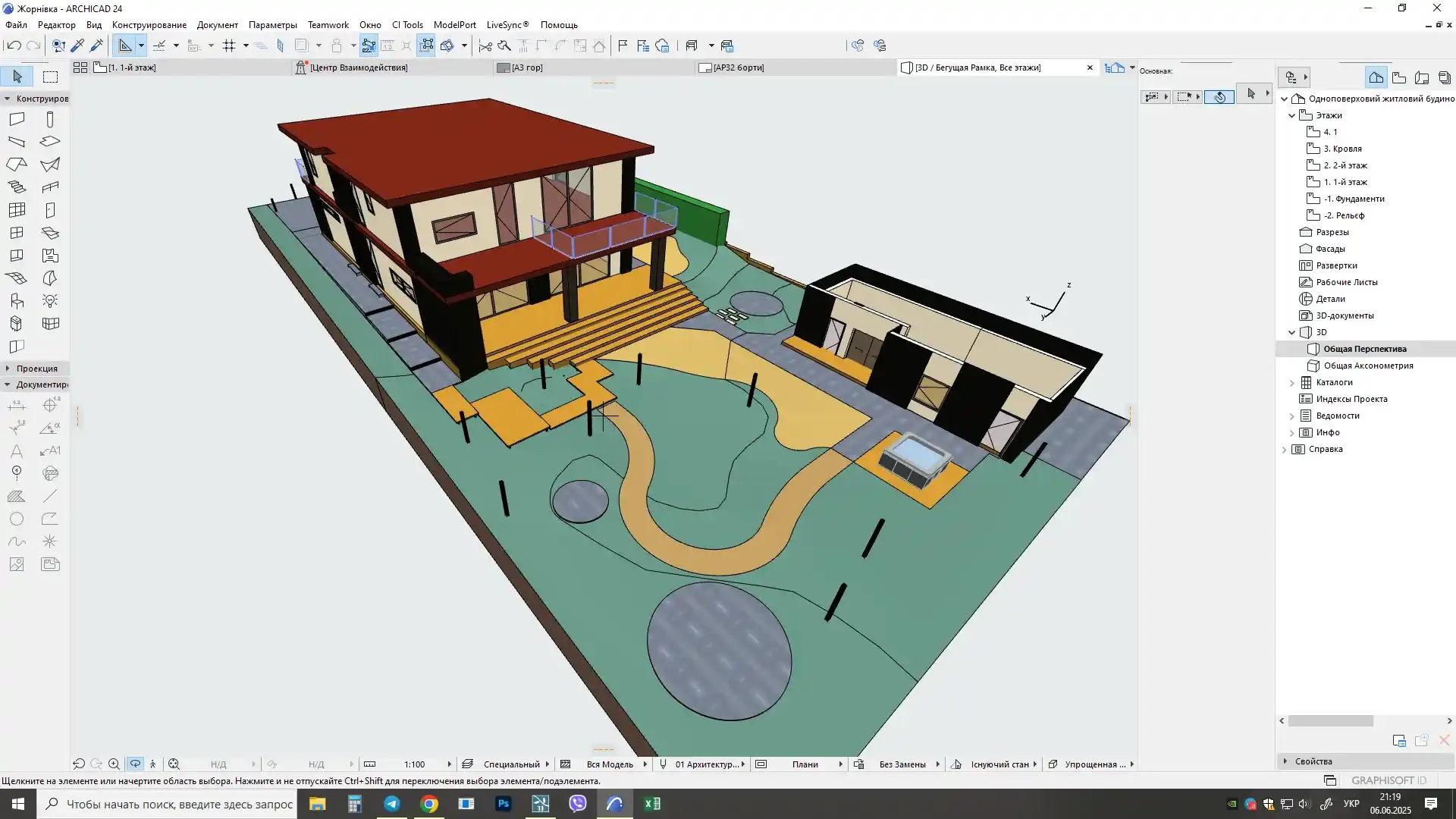The height and width of the screenshot is (819, 1456).
Task: Select the Lamp tool
Action: coord(50,301)
